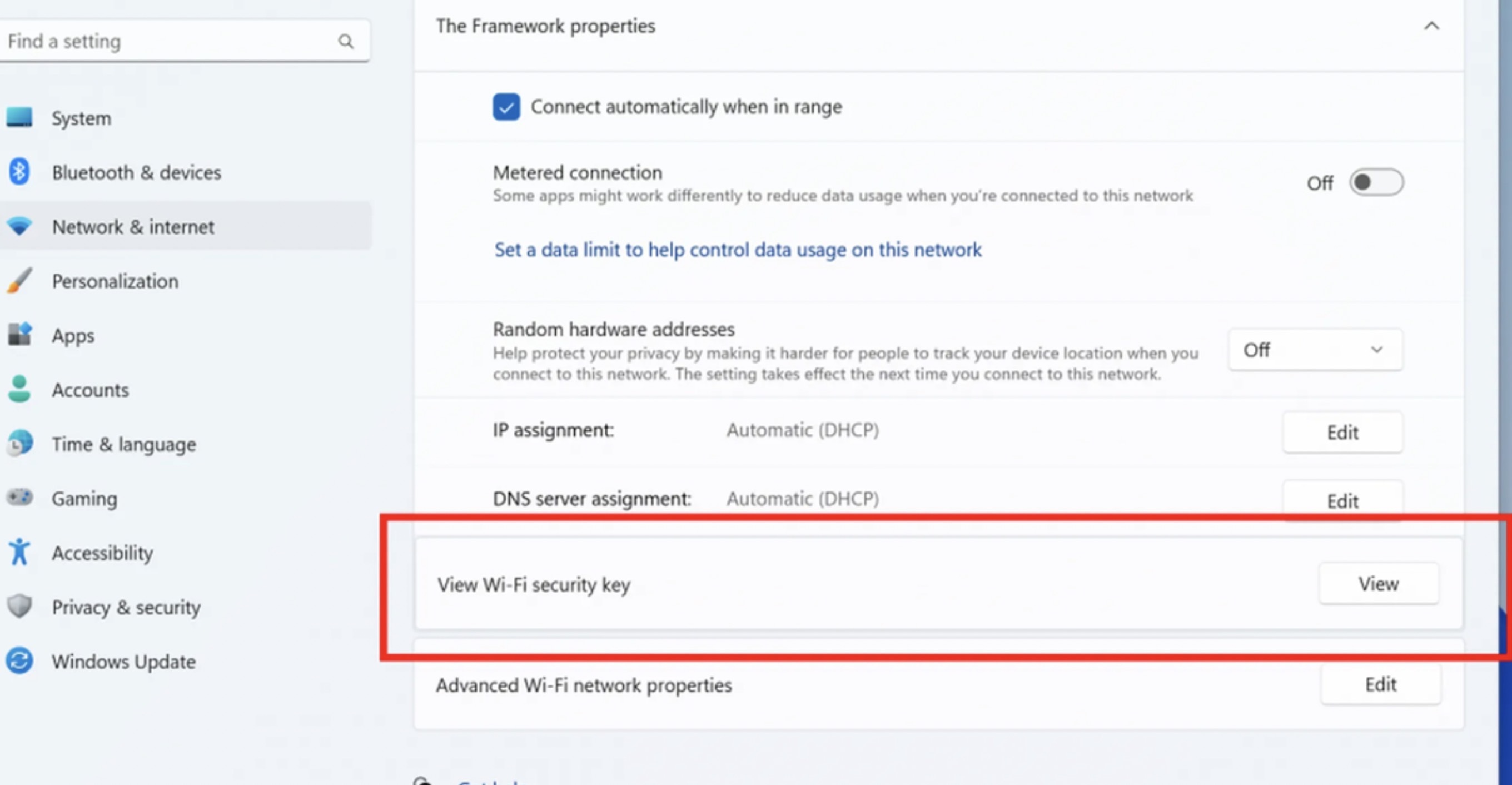Open Privacy & security settings

pyautogui.click(x=126, y=607)
